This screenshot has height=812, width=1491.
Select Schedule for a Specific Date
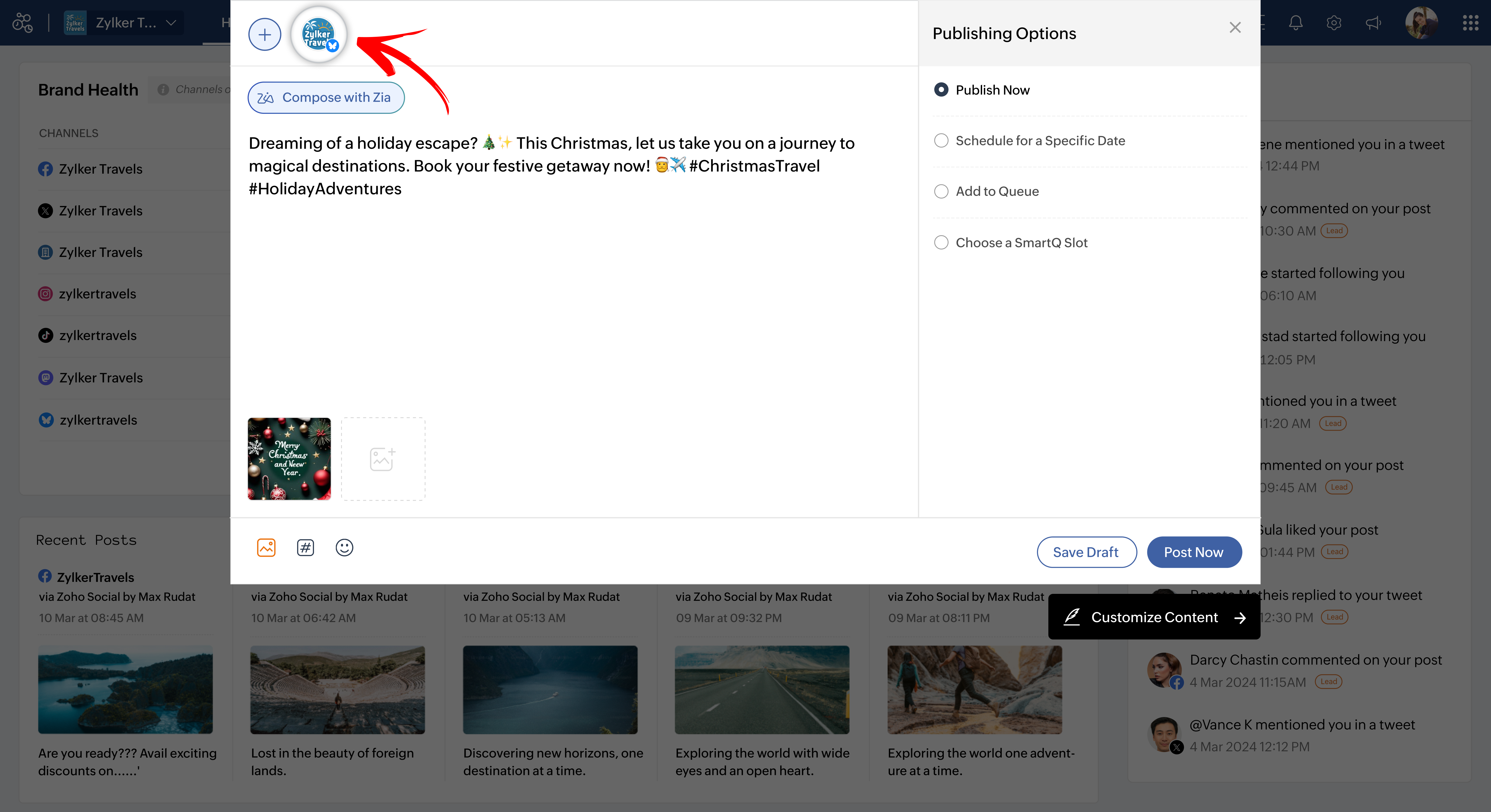[x=941, y=141]
